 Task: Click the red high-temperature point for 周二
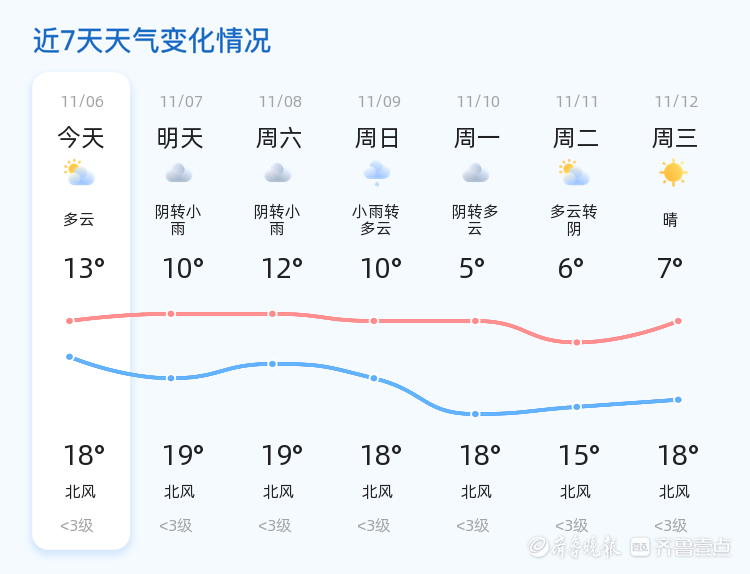click(577, 343)
